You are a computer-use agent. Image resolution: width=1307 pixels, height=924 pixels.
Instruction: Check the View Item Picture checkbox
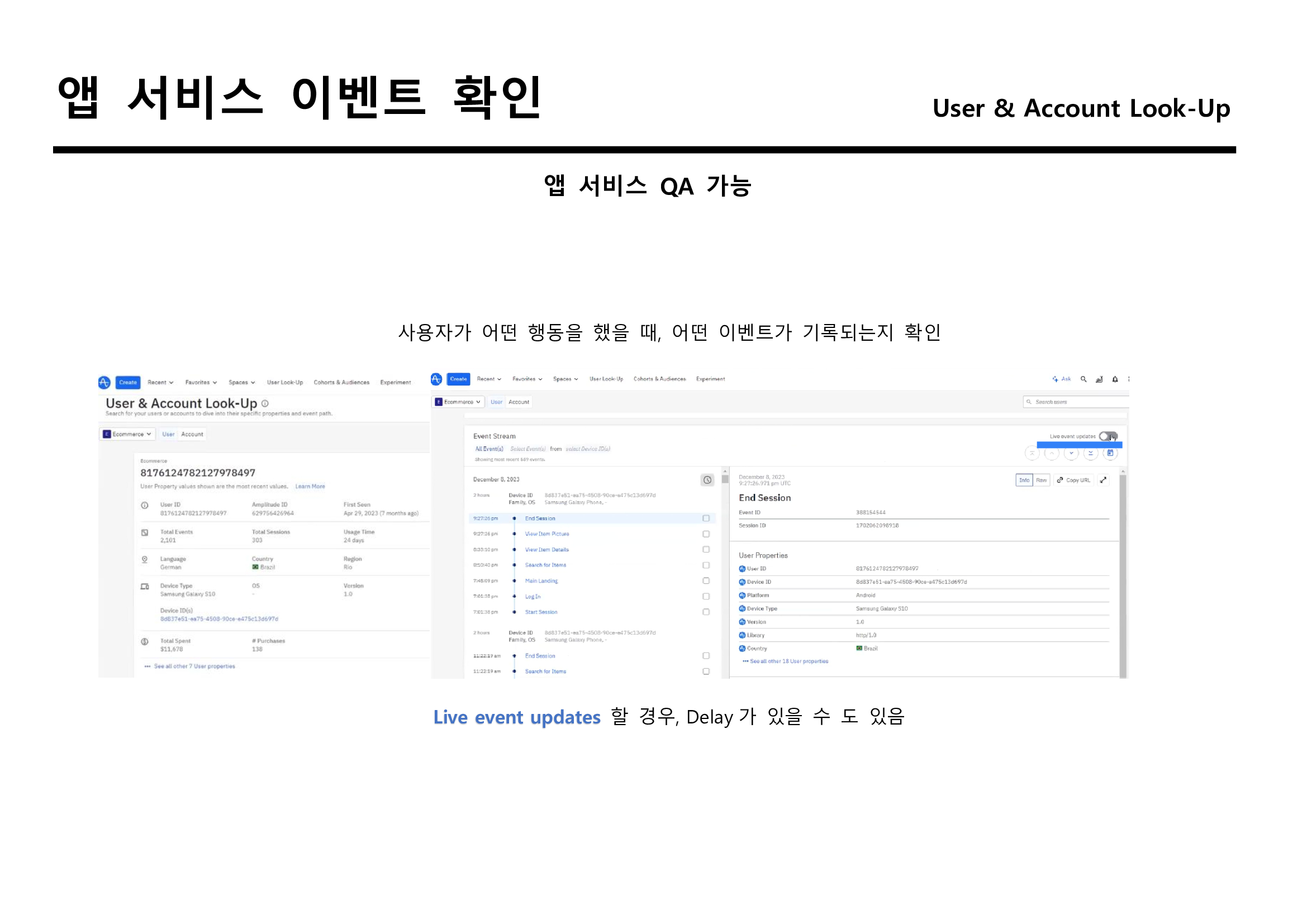coord(706,534)
